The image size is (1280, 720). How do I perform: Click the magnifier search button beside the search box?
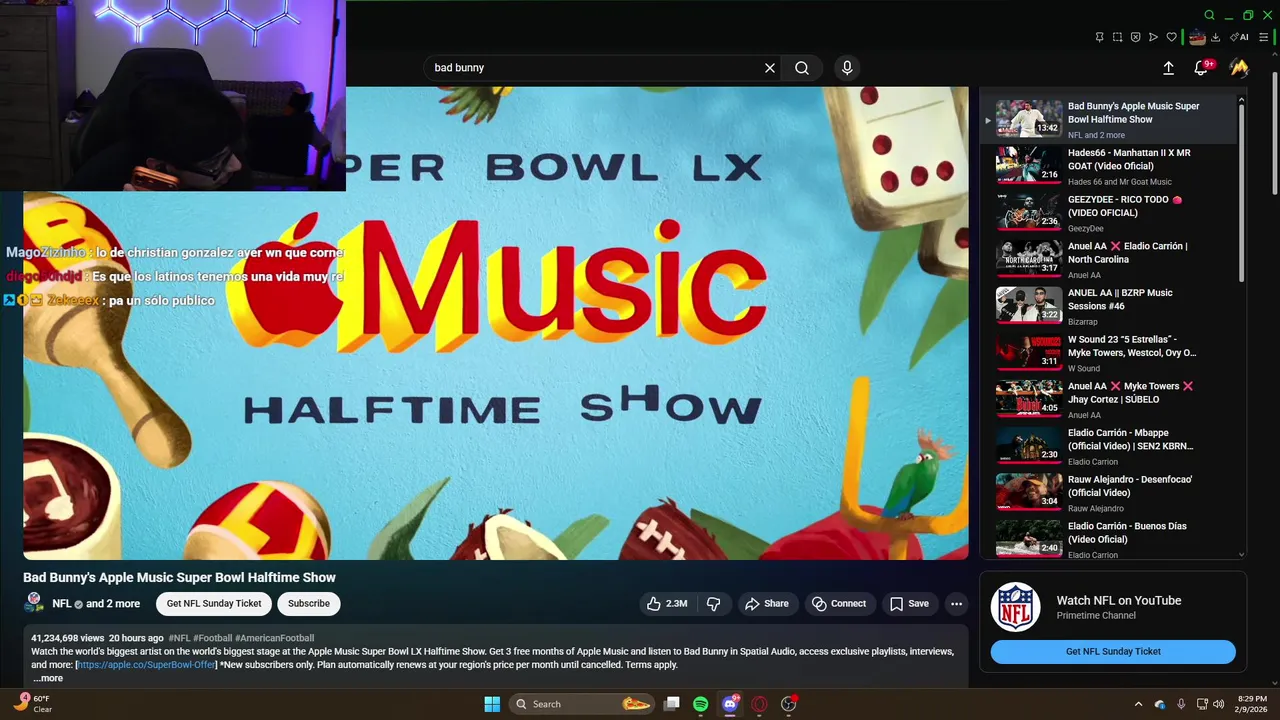(802, 68)
